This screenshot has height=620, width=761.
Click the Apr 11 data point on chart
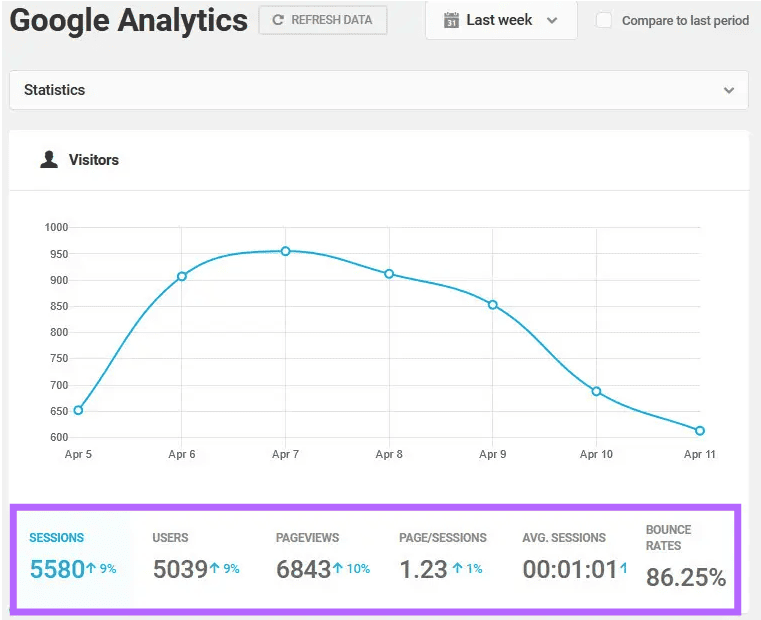[x=699, y=431]
